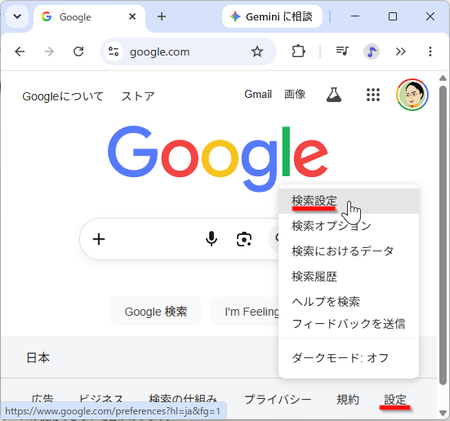
Task: Search by image with camera lens icon
Action: (x=244, y=239)
